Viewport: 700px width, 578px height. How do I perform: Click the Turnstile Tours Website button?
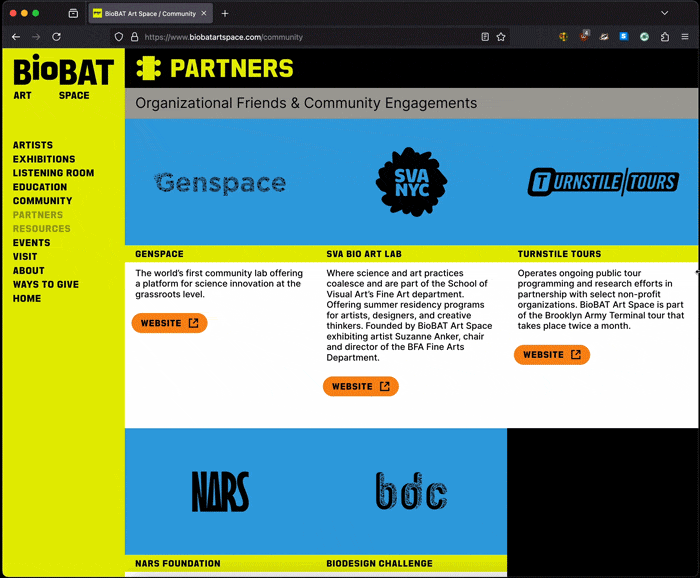[552, 355]
